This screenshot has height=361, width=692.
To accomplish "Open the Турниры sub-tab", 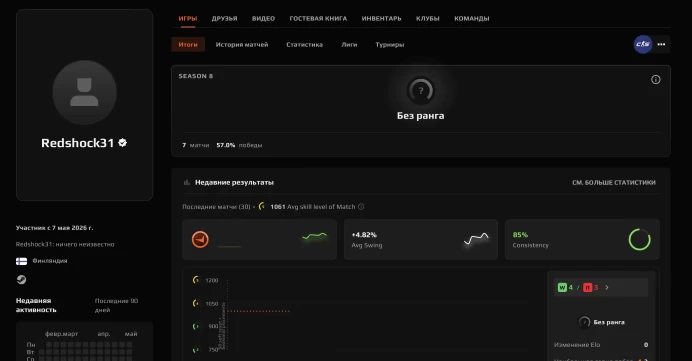I will [390, 45].
